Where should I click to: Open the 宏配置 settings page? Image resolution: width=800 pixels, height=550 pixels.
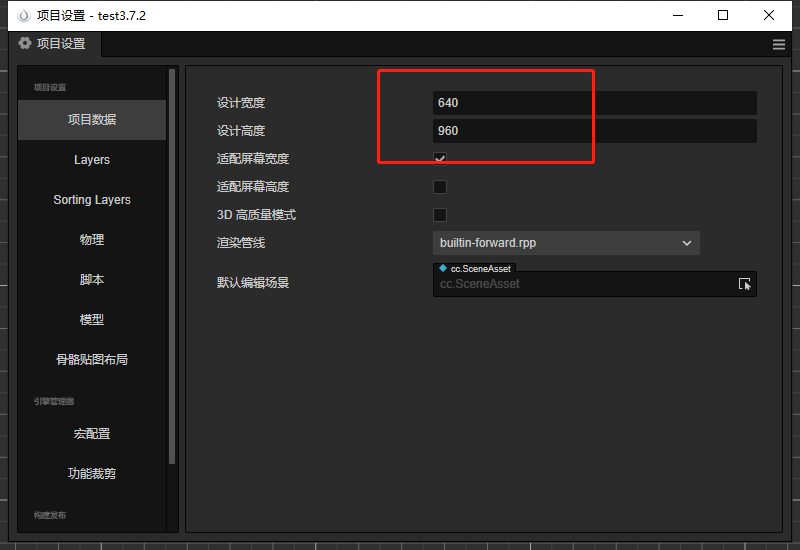92,434
